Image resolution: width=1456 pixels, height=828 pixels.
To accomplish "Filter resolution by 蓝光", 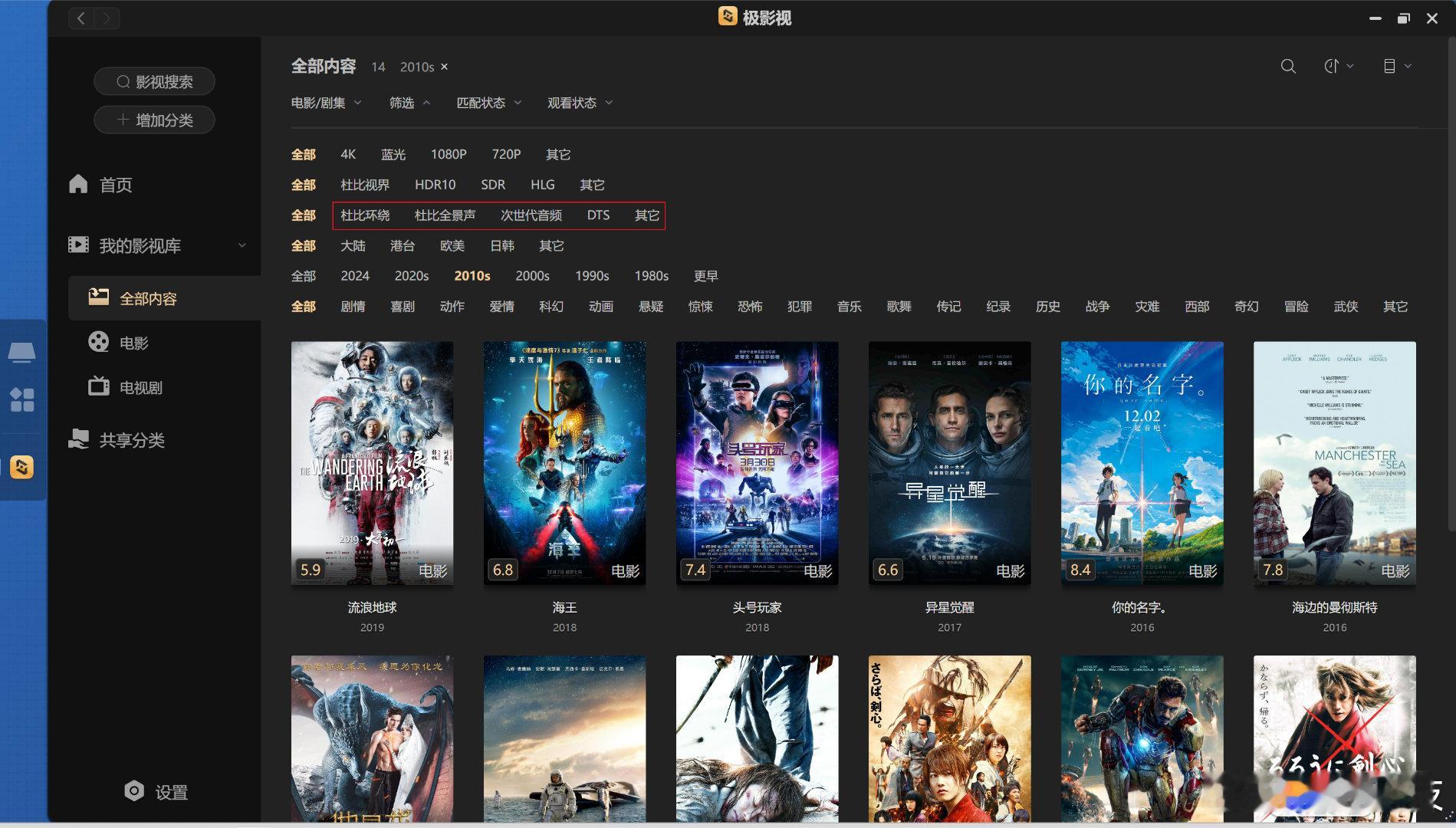I will 393,154.
